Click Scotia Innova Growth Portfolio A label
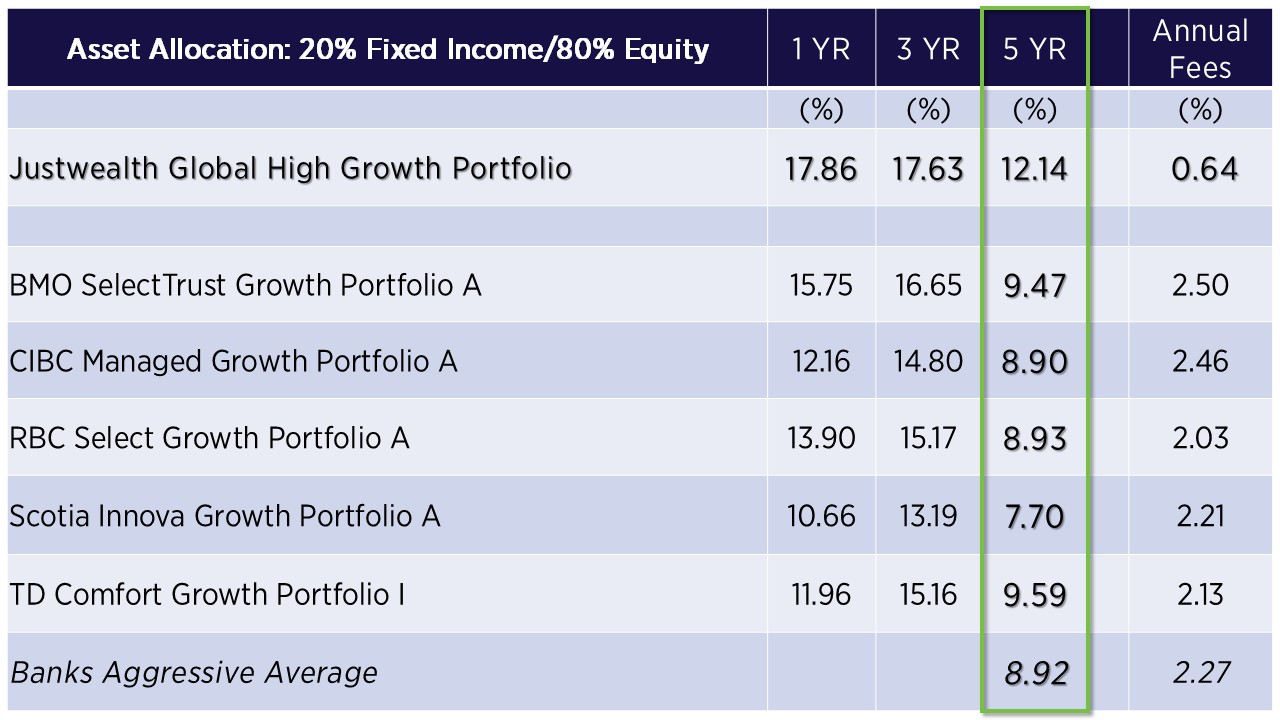 pyautogui.click(x=225, y=516)
